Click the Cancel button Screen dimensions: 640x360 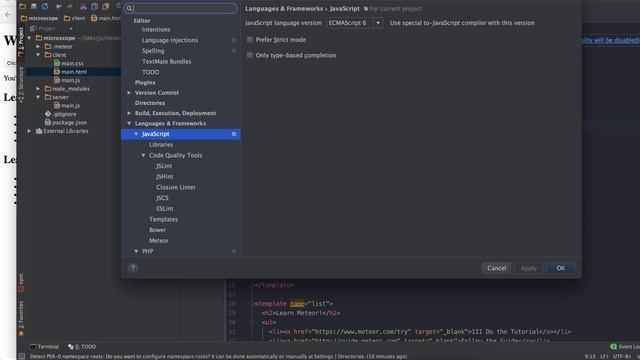[496, 268]
